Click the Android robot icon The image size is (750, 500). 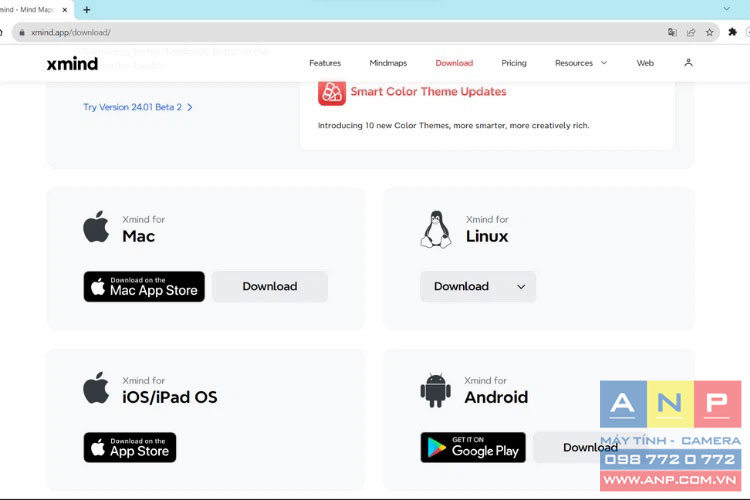(435, 390)
